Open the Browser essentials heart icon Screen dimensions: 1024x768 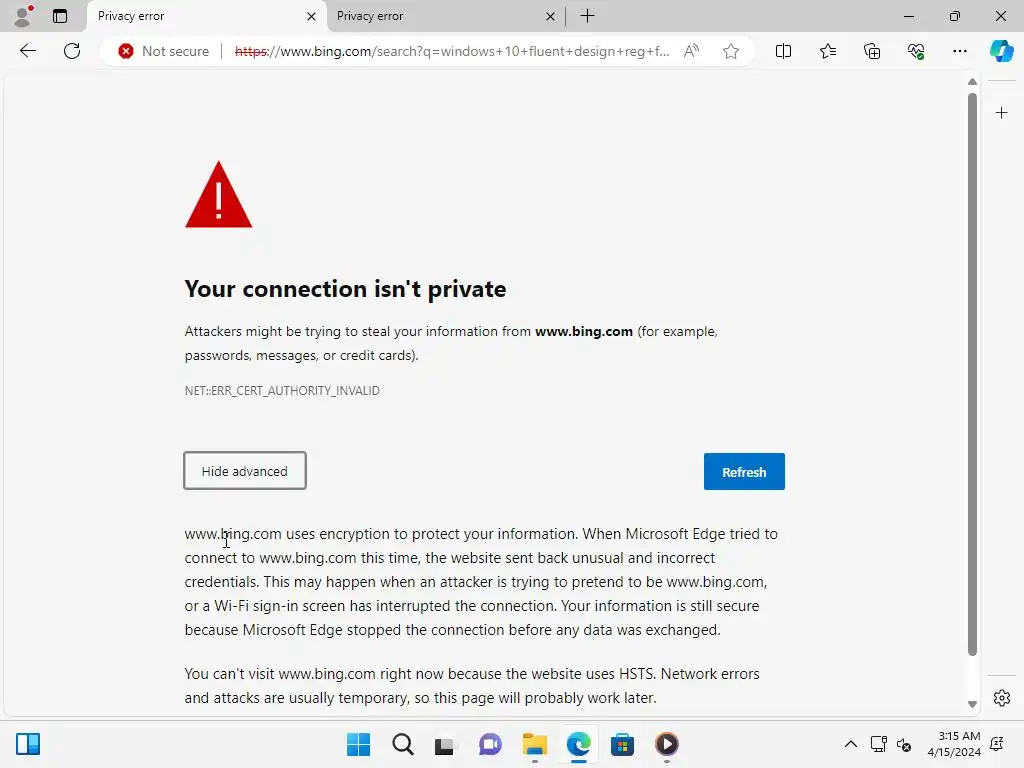916,51
